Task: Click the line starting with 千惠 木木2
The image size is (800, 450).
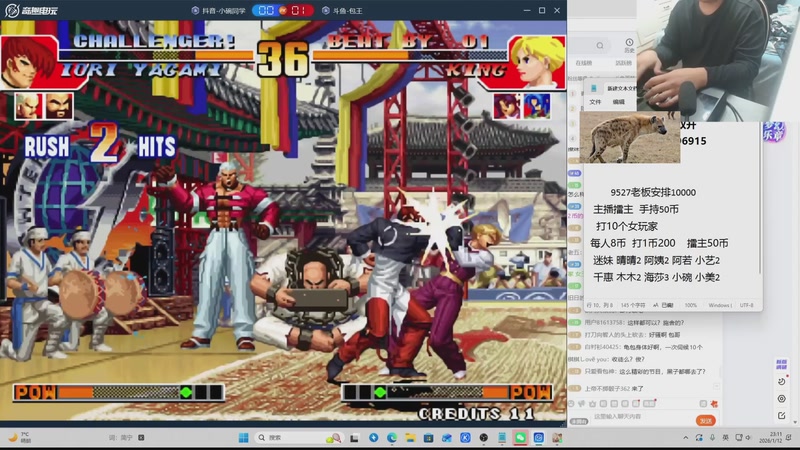Action: [656, 278]
